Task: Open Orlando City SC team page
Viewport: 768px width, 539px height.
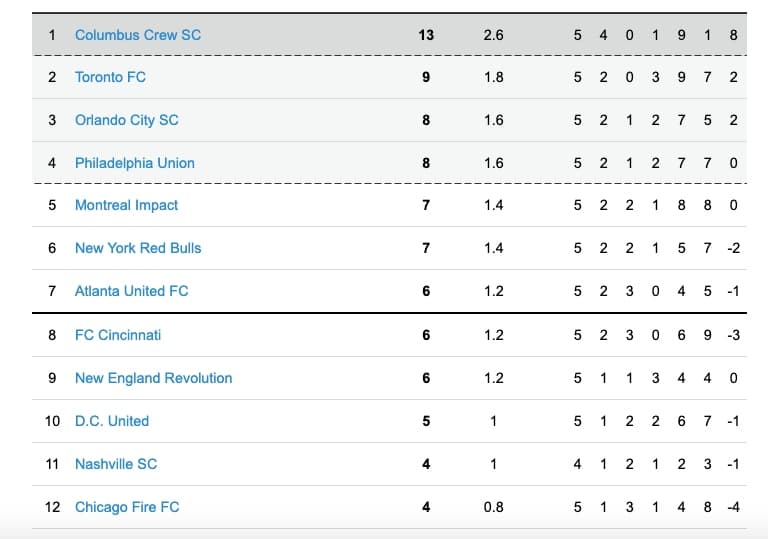Action: pyautogui.click(x=127, y=120)
